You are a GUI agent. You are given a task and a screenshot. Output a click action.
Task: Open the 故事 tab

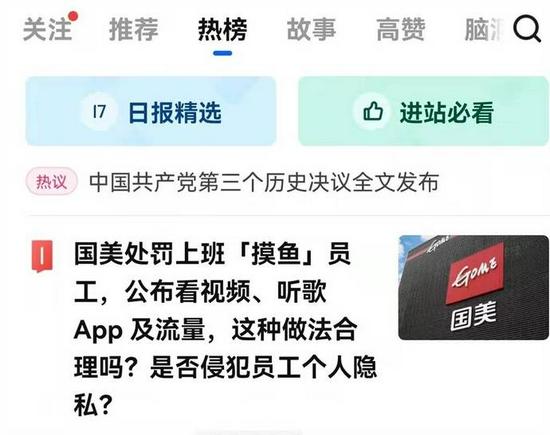tap(311, 29)
